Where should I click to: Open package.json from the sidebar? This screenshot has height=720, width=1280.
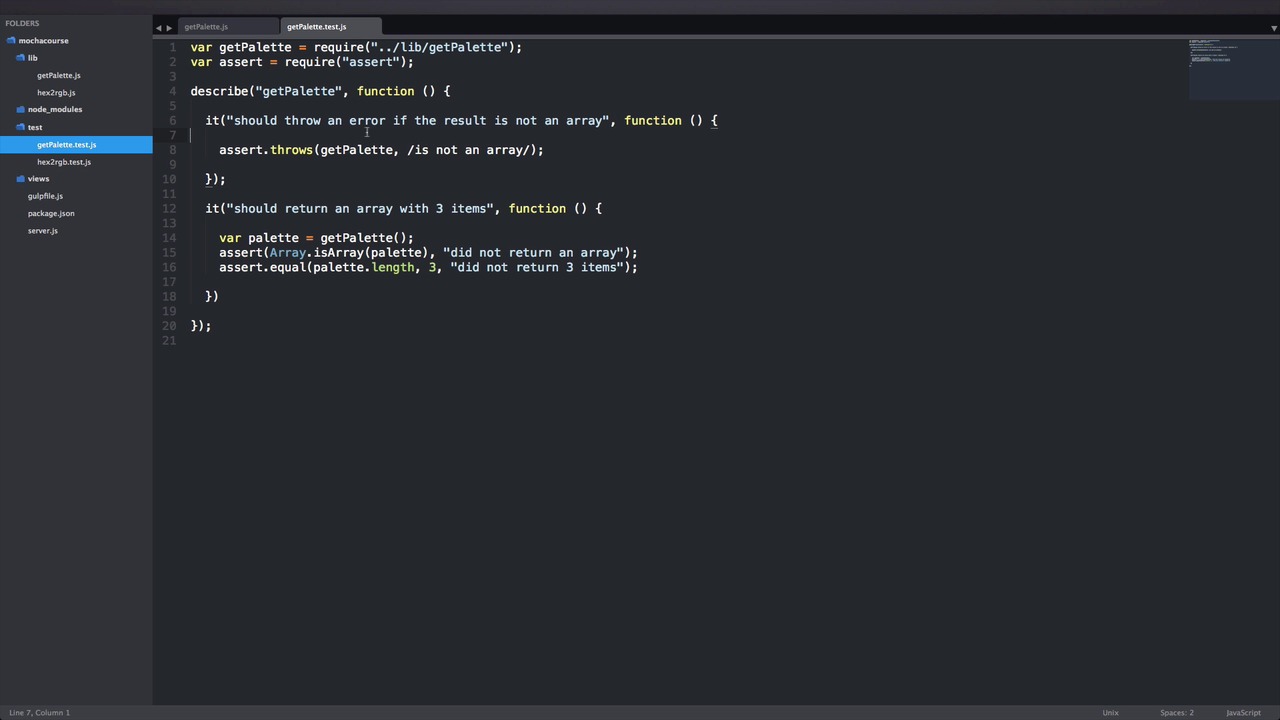coord(51,214)
